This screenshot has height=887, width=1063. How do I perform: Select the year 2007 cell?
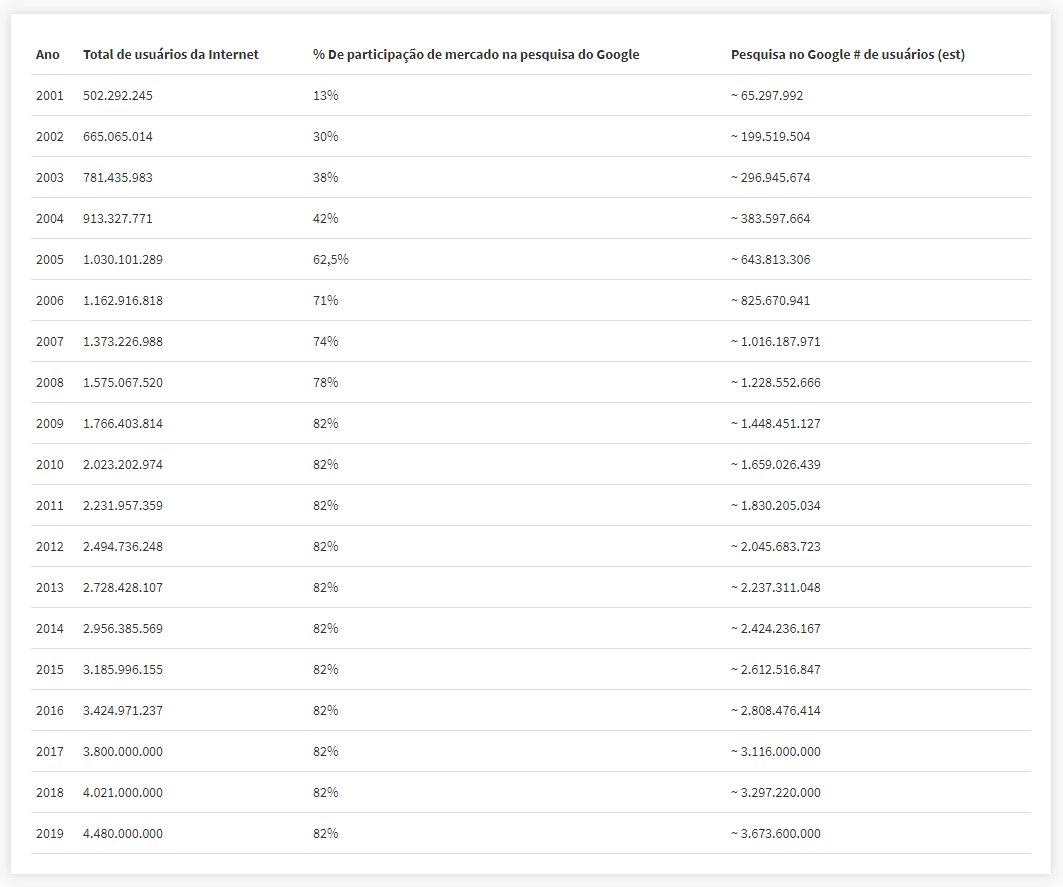[49, 342]
